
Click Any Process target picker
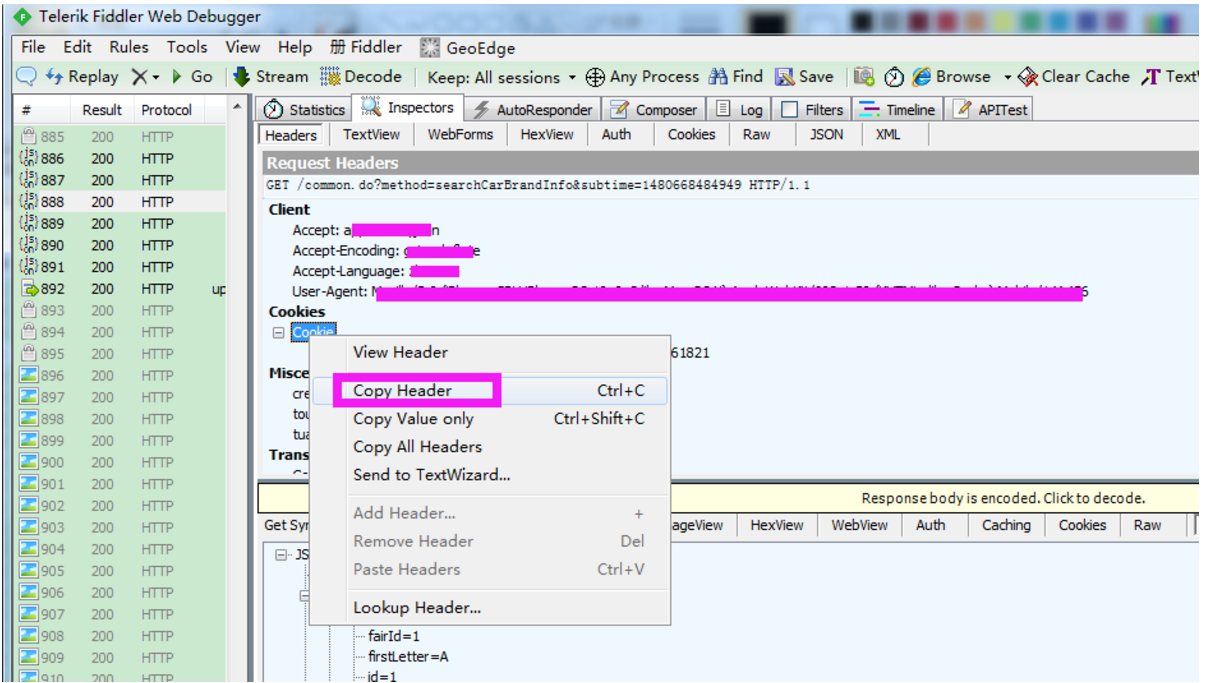(642, 77)
